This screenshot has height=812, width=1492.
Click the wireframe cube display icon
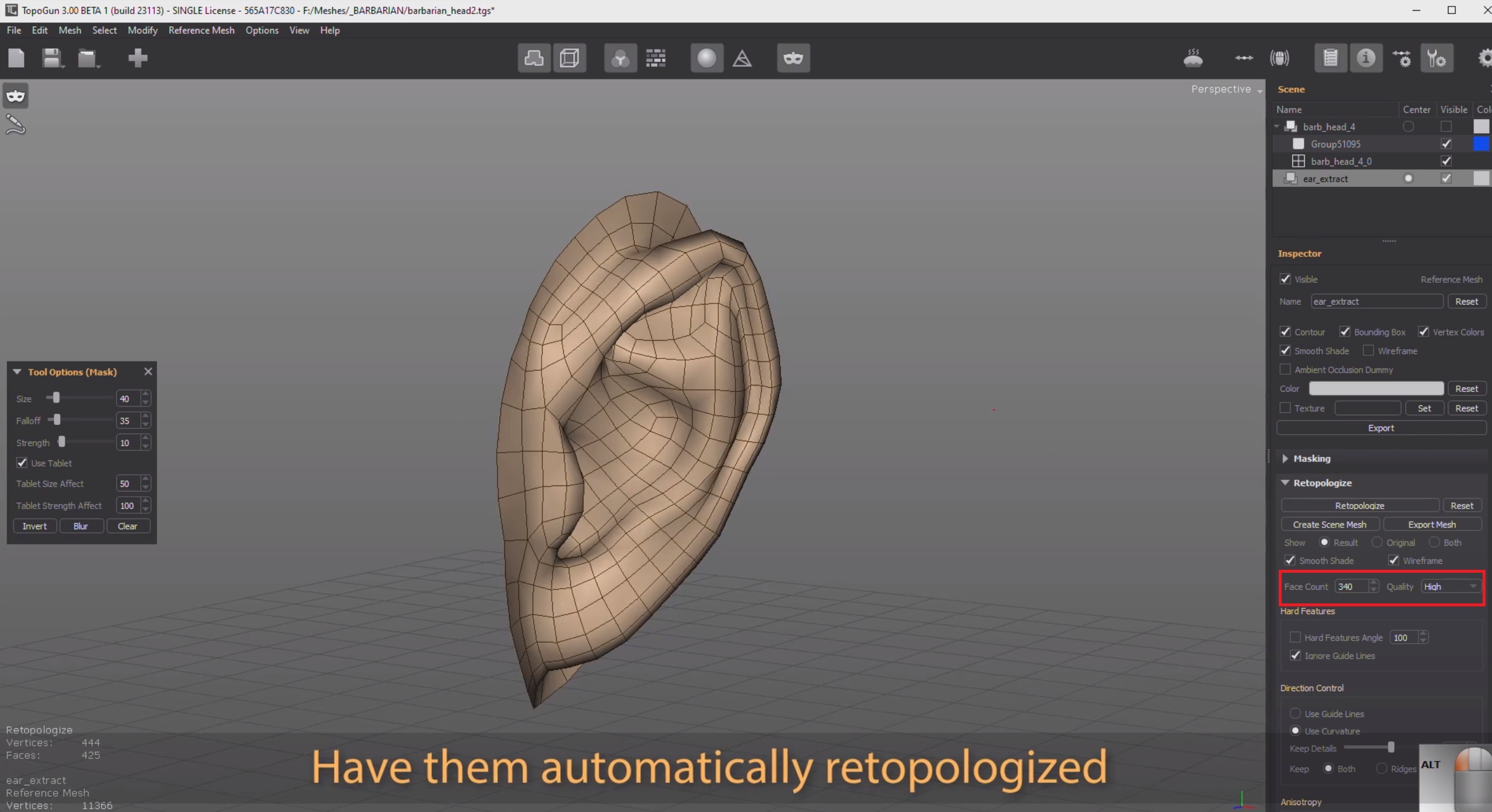(x=569, y=58)
